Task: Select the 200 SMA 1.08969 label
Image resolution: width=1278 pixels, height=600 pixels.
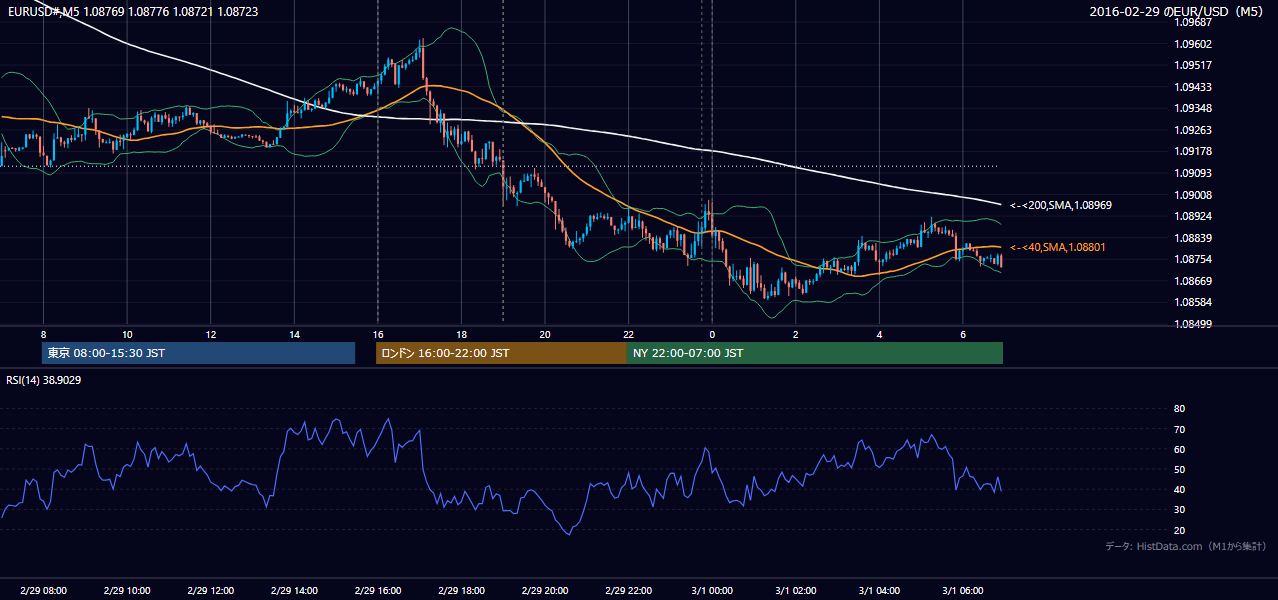Action: (1061, 205)
